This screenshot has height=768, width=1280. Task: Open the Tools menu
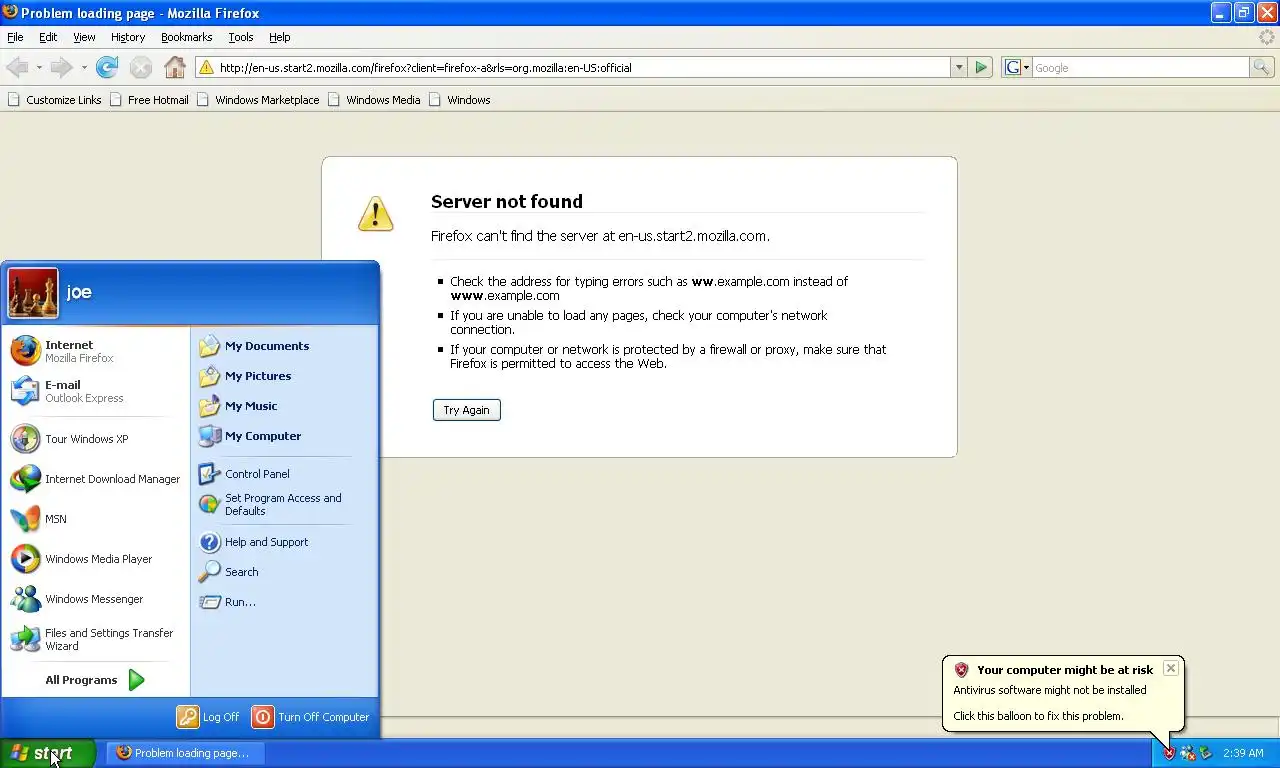241,37
